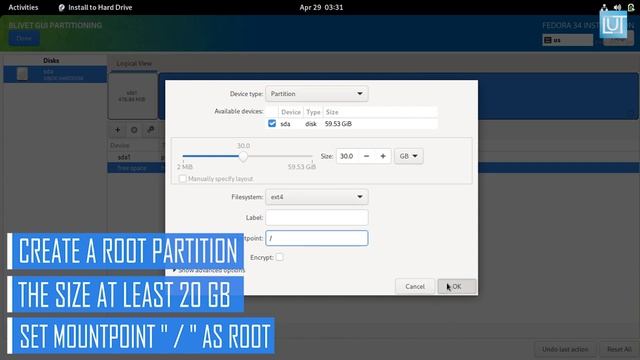Confirm the partition dialog with OK

coord(457,286)
